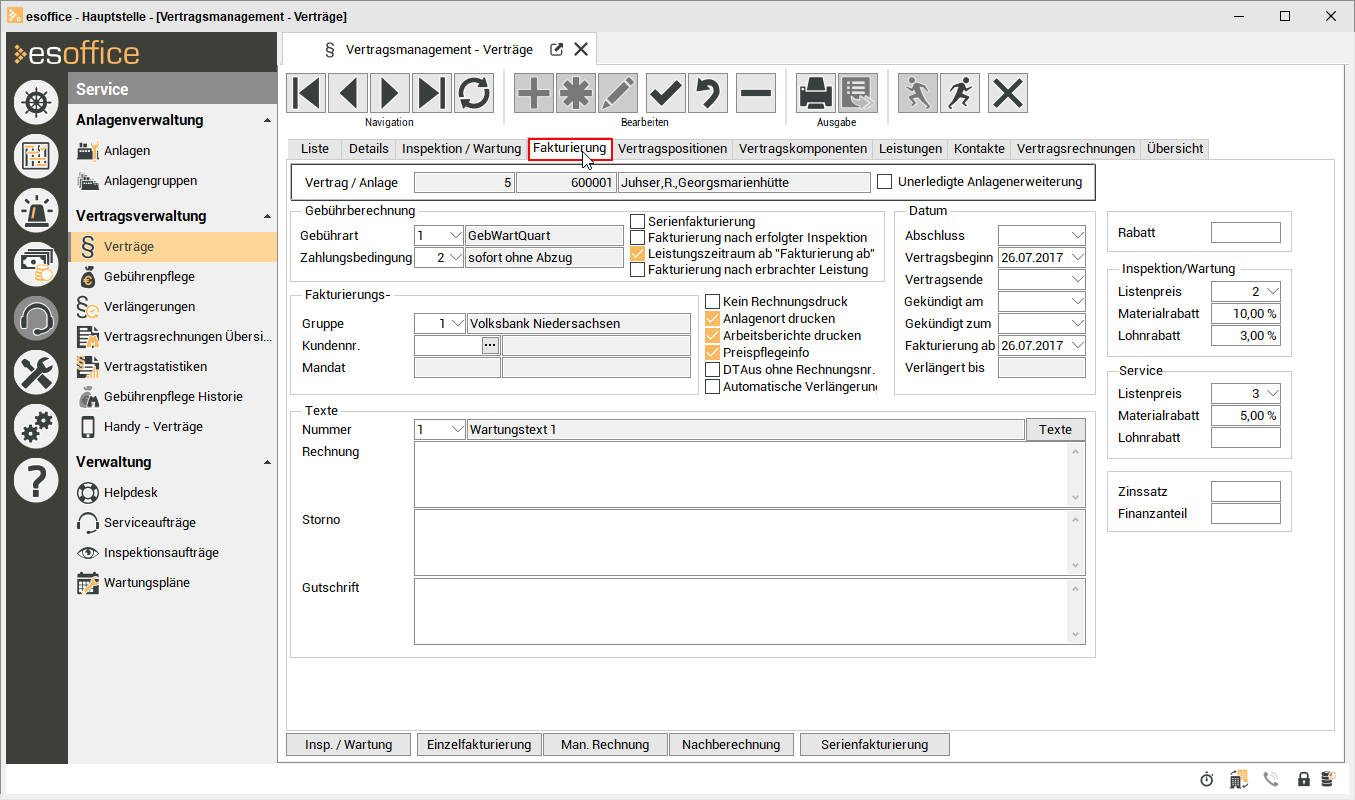Click Nachberechnung button
Viewport: 1355px width, 800px height.
731,744
